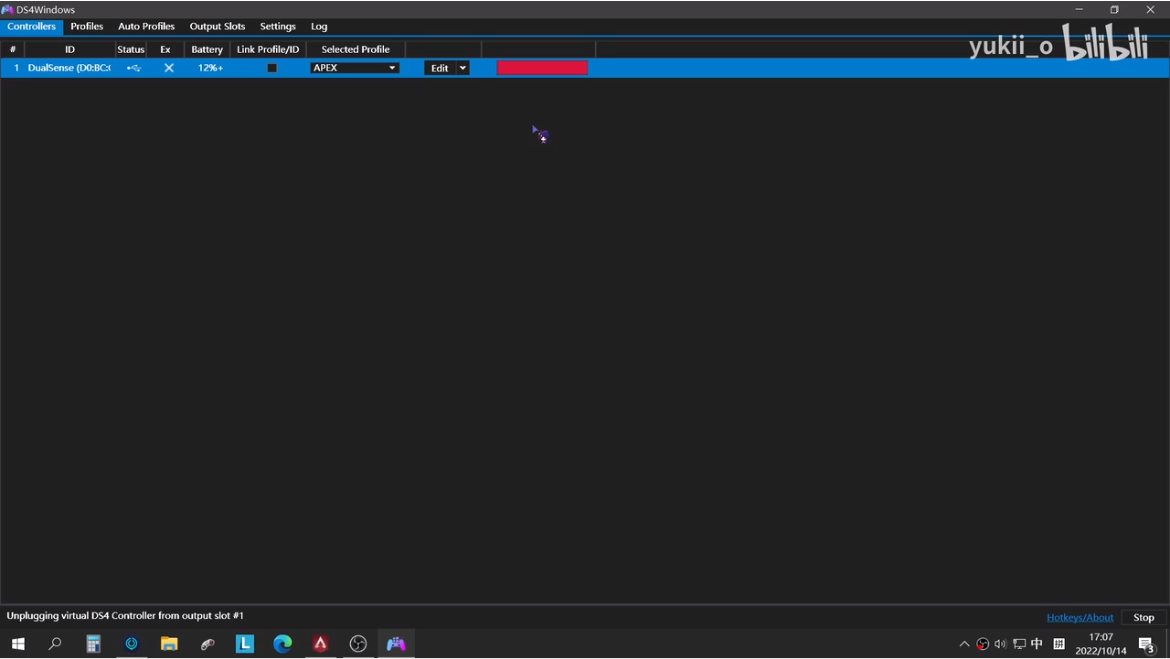Viewport: 1170px width, 659px height.
Task: Click the OBS recording tray icon
Action: click(983, 644)
